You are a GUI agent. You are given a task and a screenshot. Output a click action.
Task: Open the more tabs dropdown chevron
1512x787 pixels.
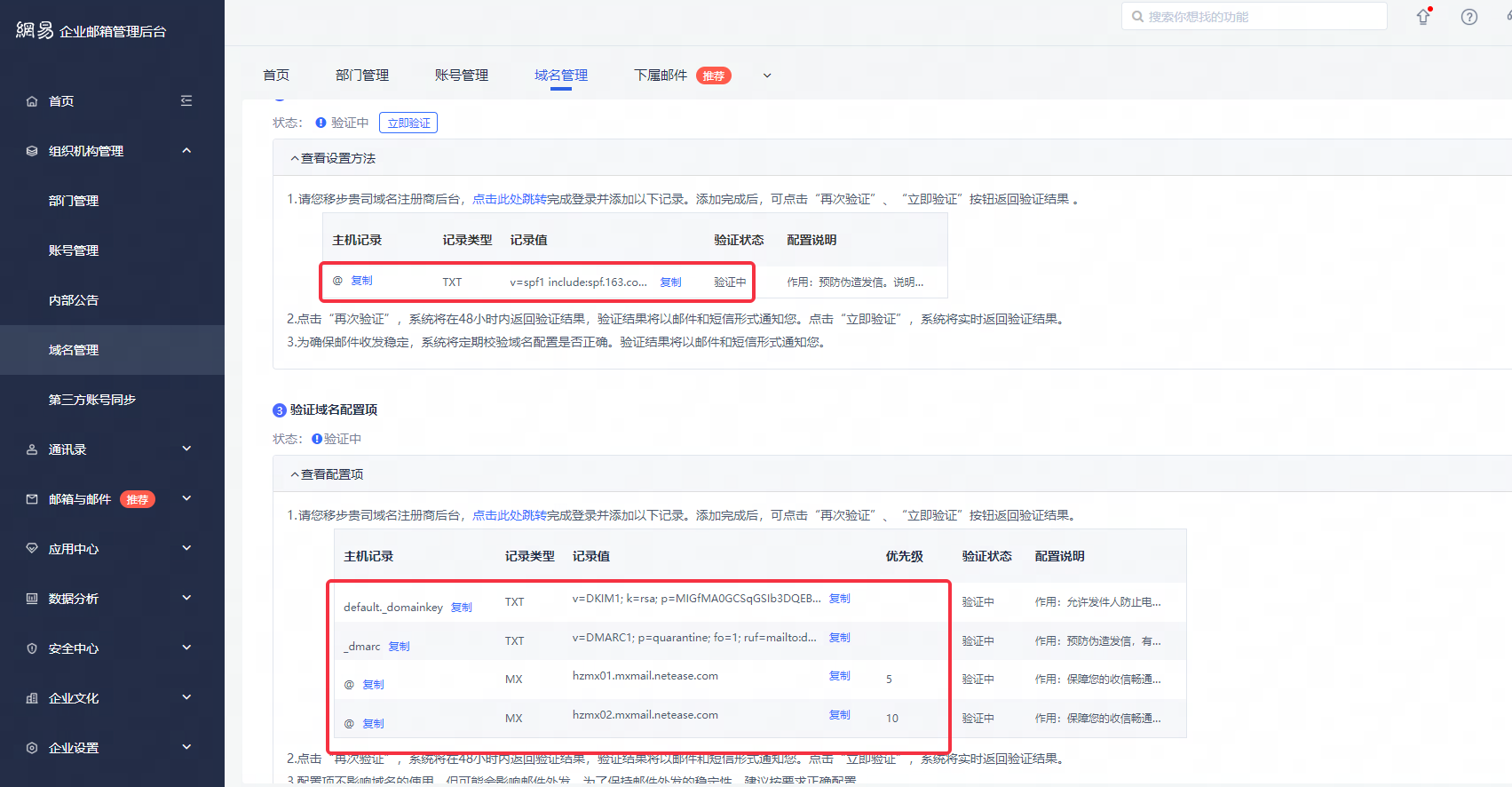tap(767, 76)
